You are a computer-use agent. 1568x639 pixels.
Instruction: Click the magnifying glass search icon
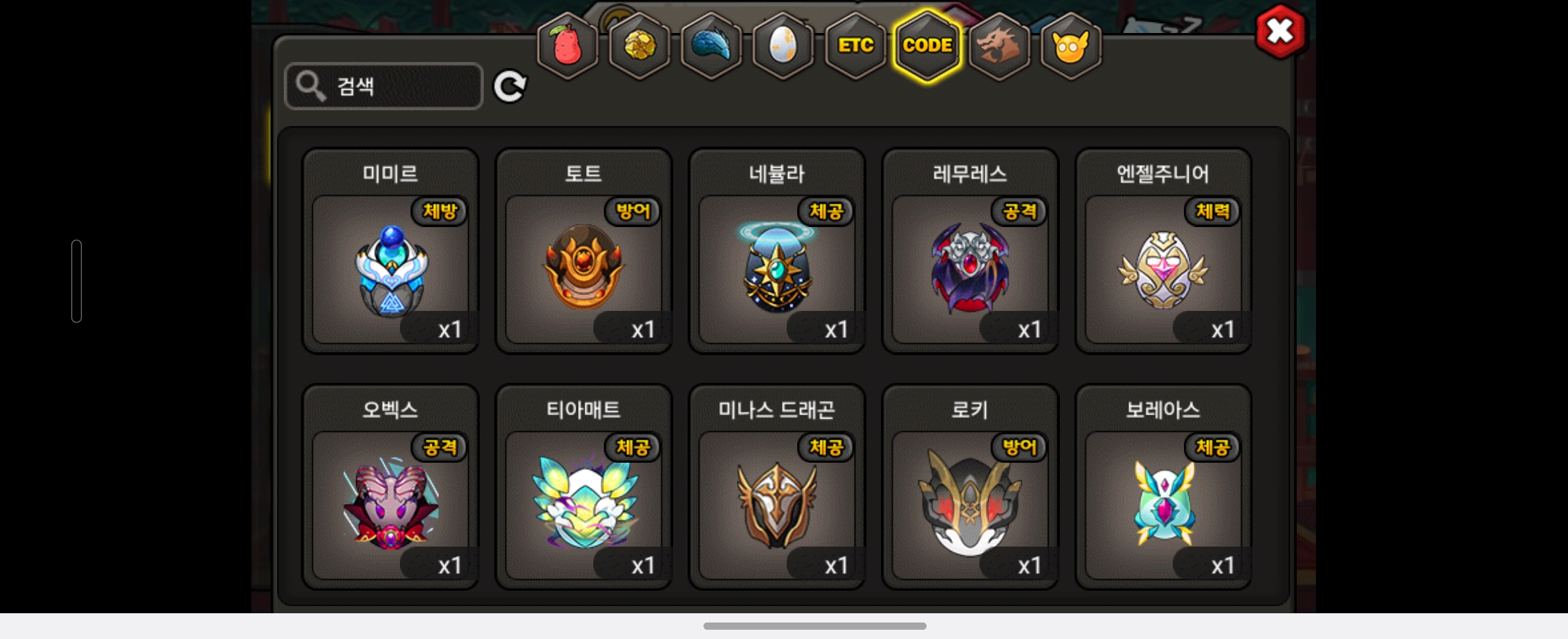(x=310, y=86)
